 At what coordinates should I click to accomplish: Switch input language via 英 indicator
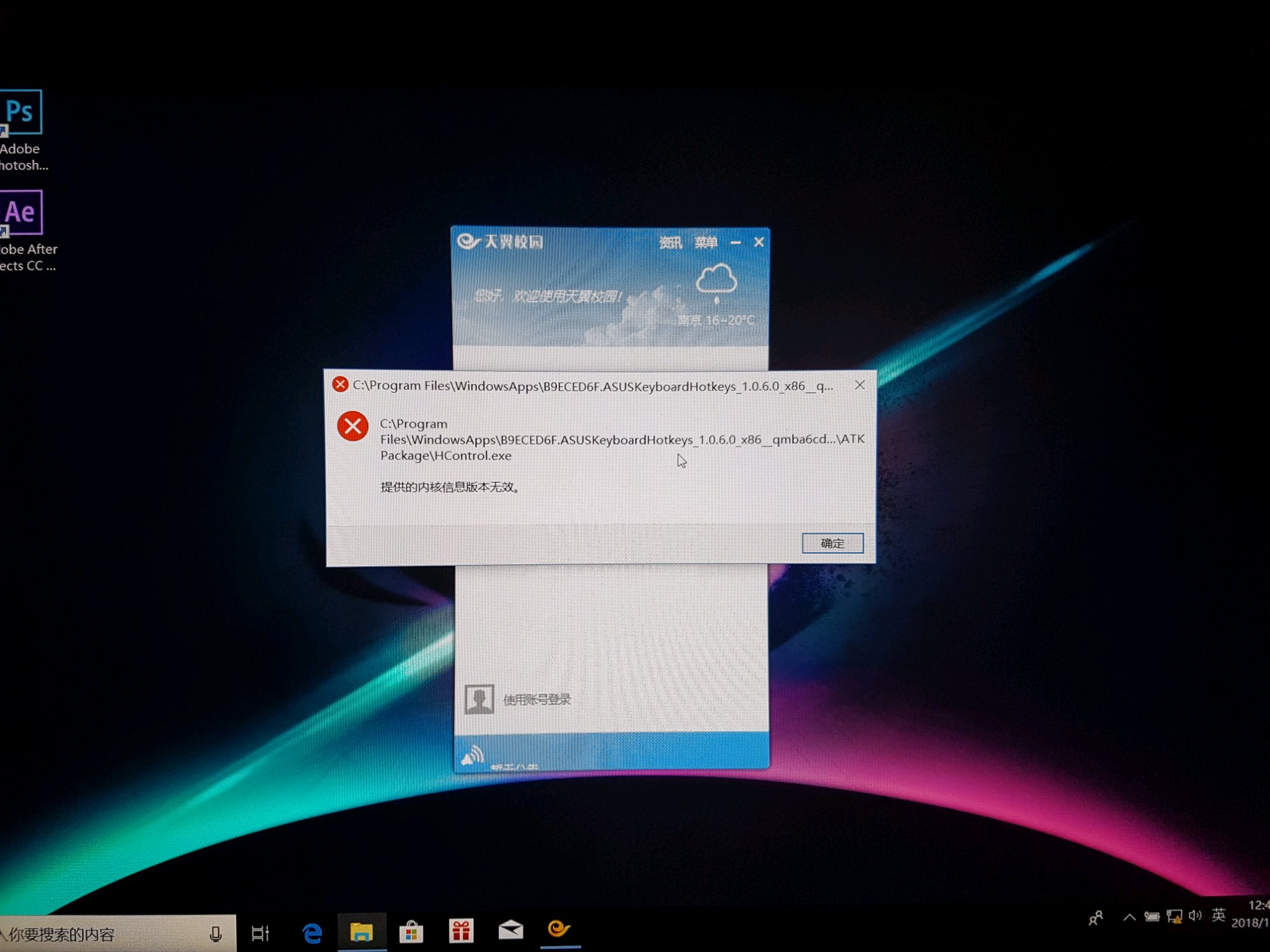coord(1218,915)
